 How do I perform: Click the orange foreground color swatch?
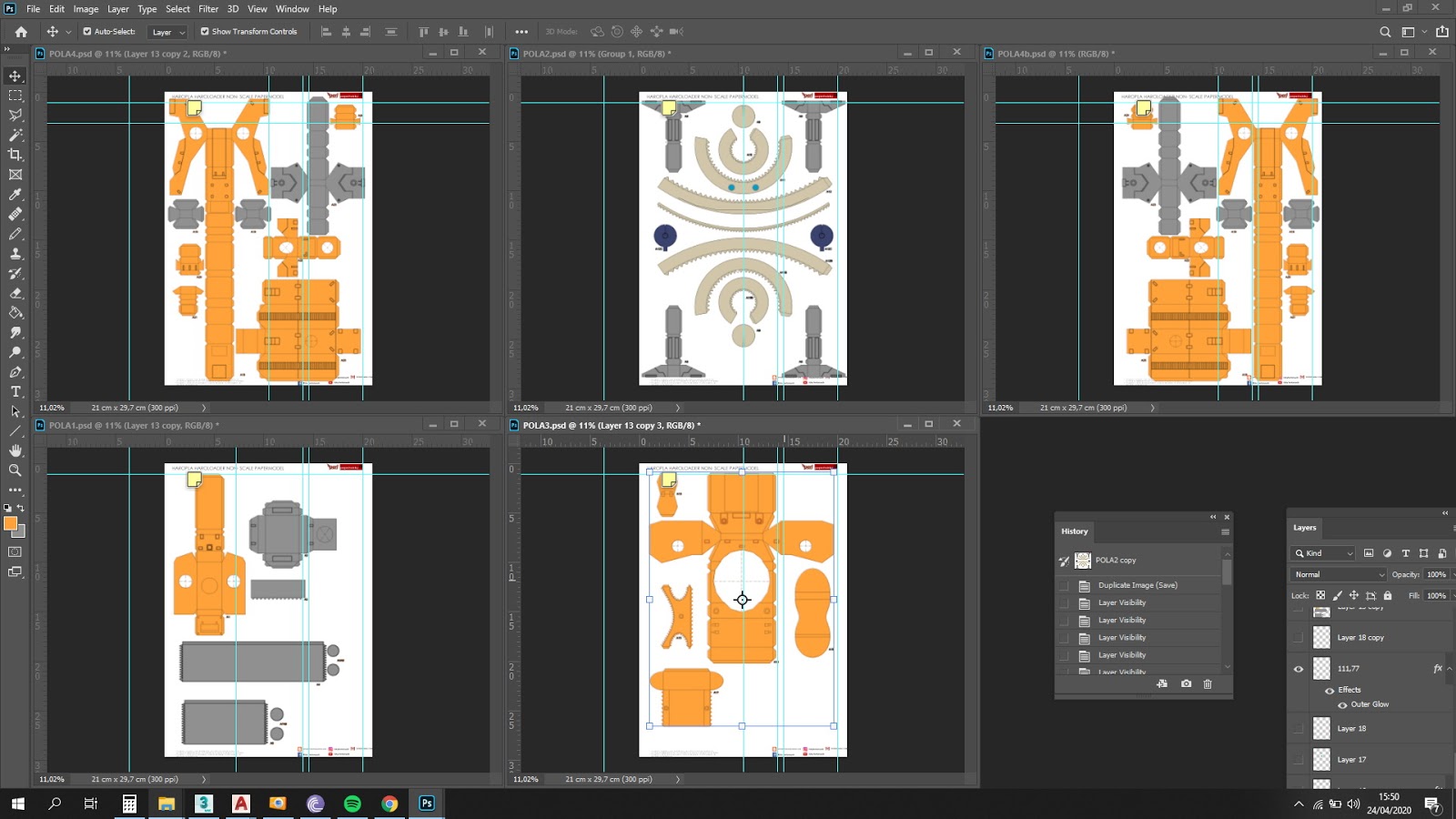coord(10,523)
